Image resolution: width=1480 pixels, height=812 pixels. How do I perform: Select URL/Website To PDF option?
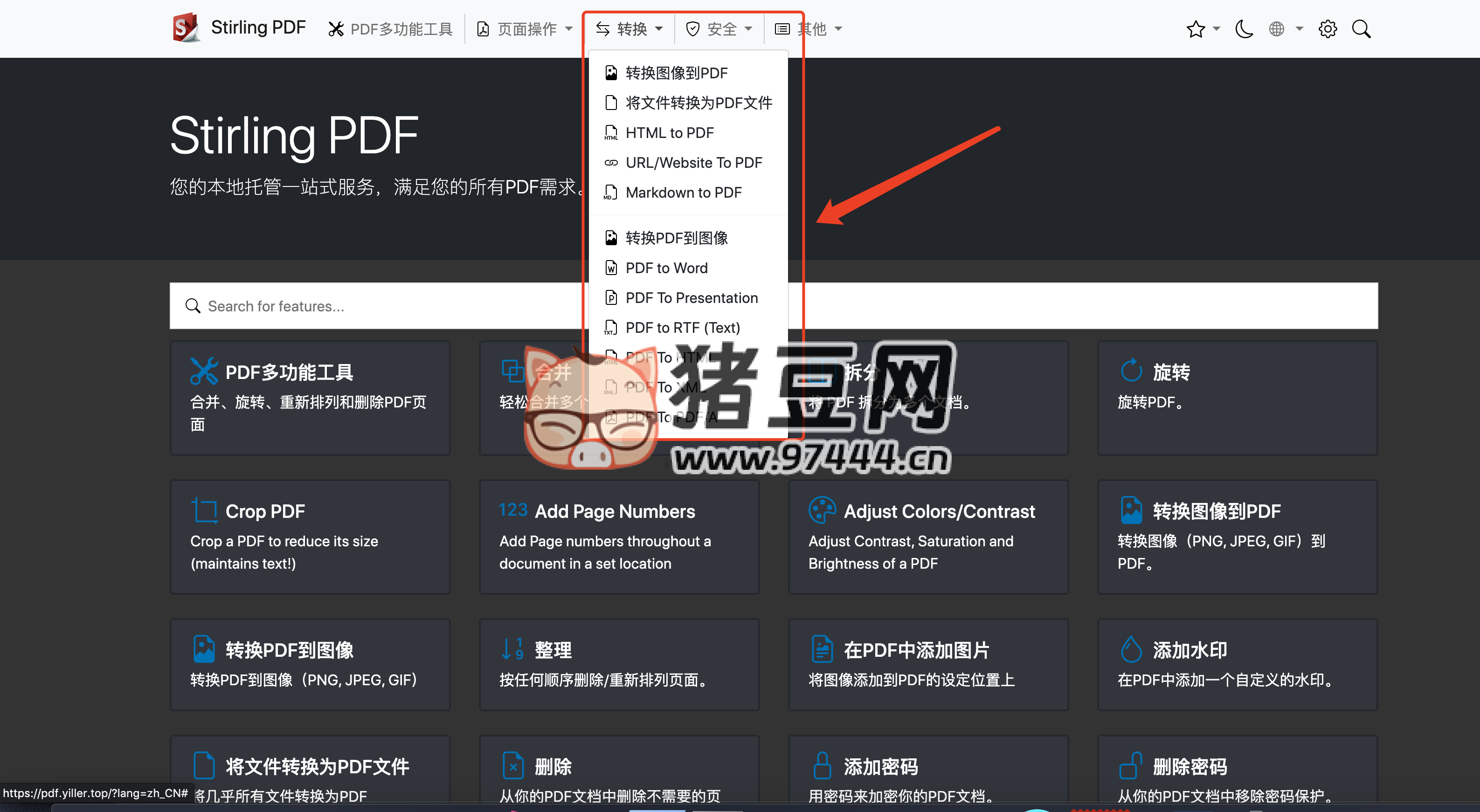(693, 163)
